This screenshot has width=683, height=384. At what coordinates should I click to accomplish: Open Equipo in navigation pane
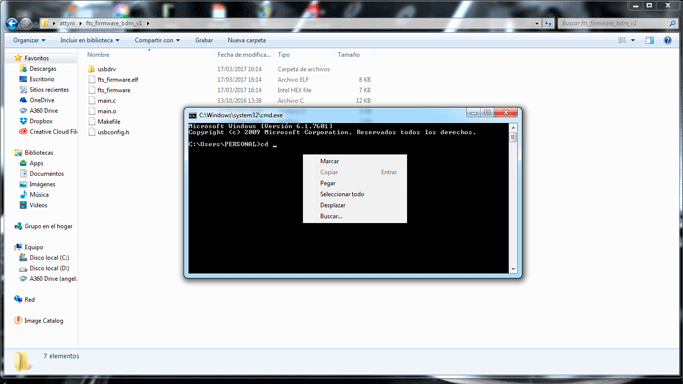click(34, 247)
